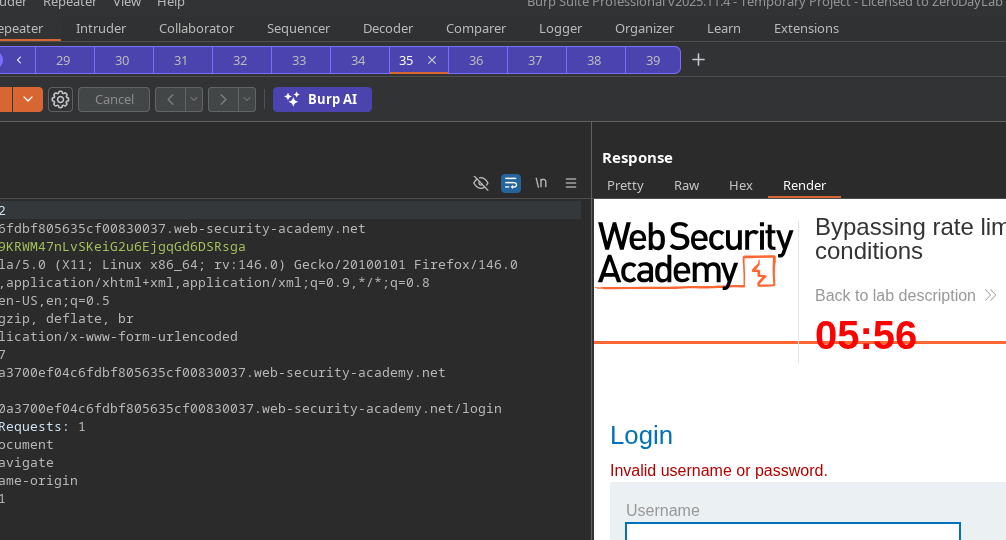Image resolution: width=1006 pixels, height=540 pixels.
Task: Toggle line wrapping in request editor
Action: (511, 183)
